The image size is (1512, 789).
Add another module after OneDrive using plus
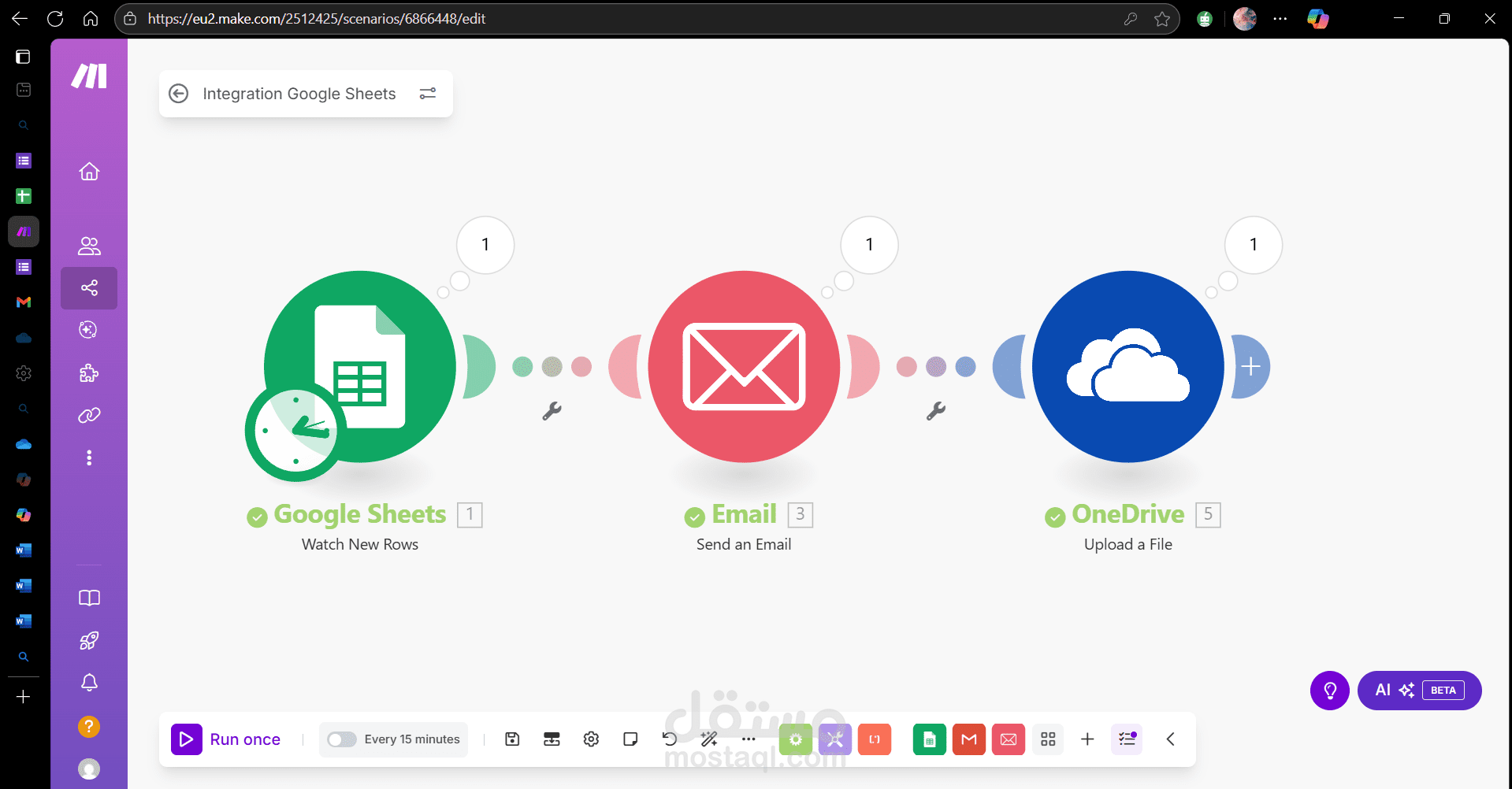click(x=1250, y=366)
